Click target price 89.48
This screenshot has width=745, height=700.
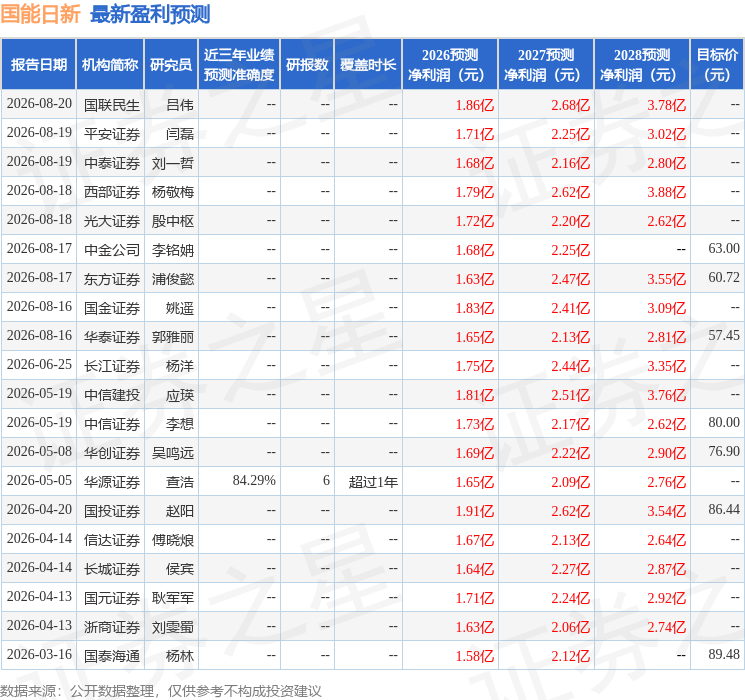[724, 654]
